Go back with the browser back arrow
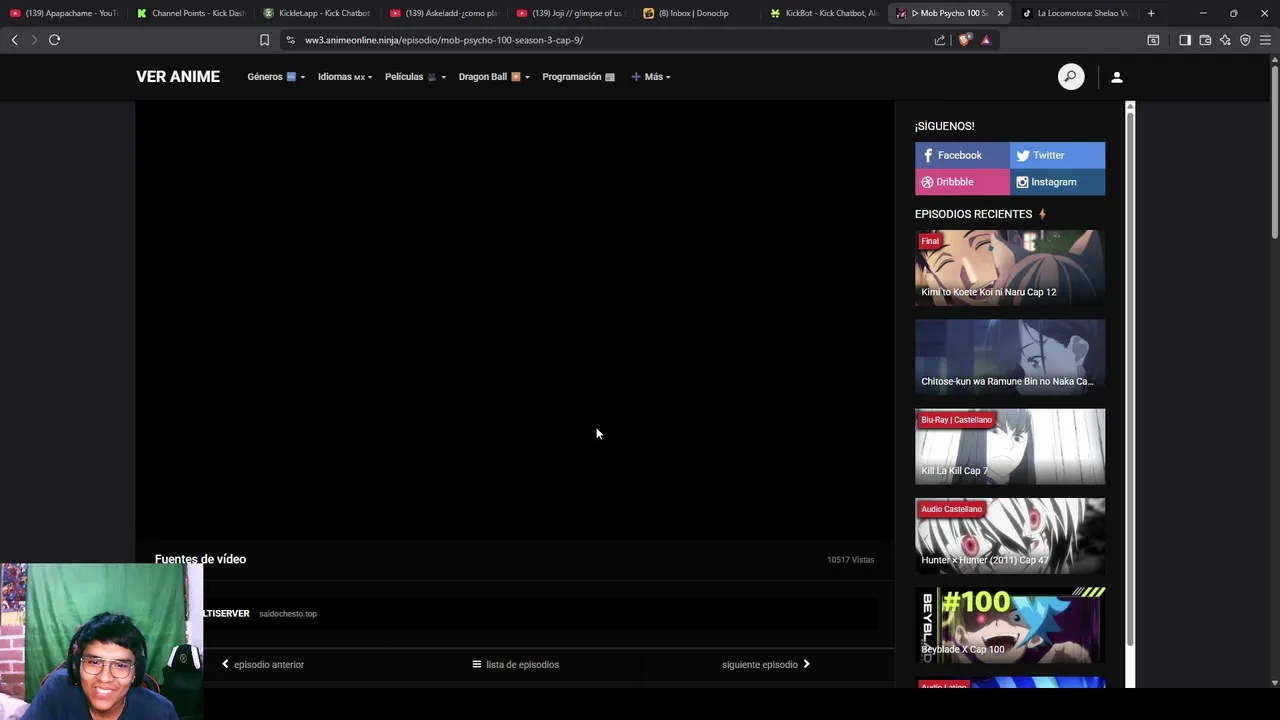Image resolution: width=1280 pixels, height=720 pixels. point(14,40)
